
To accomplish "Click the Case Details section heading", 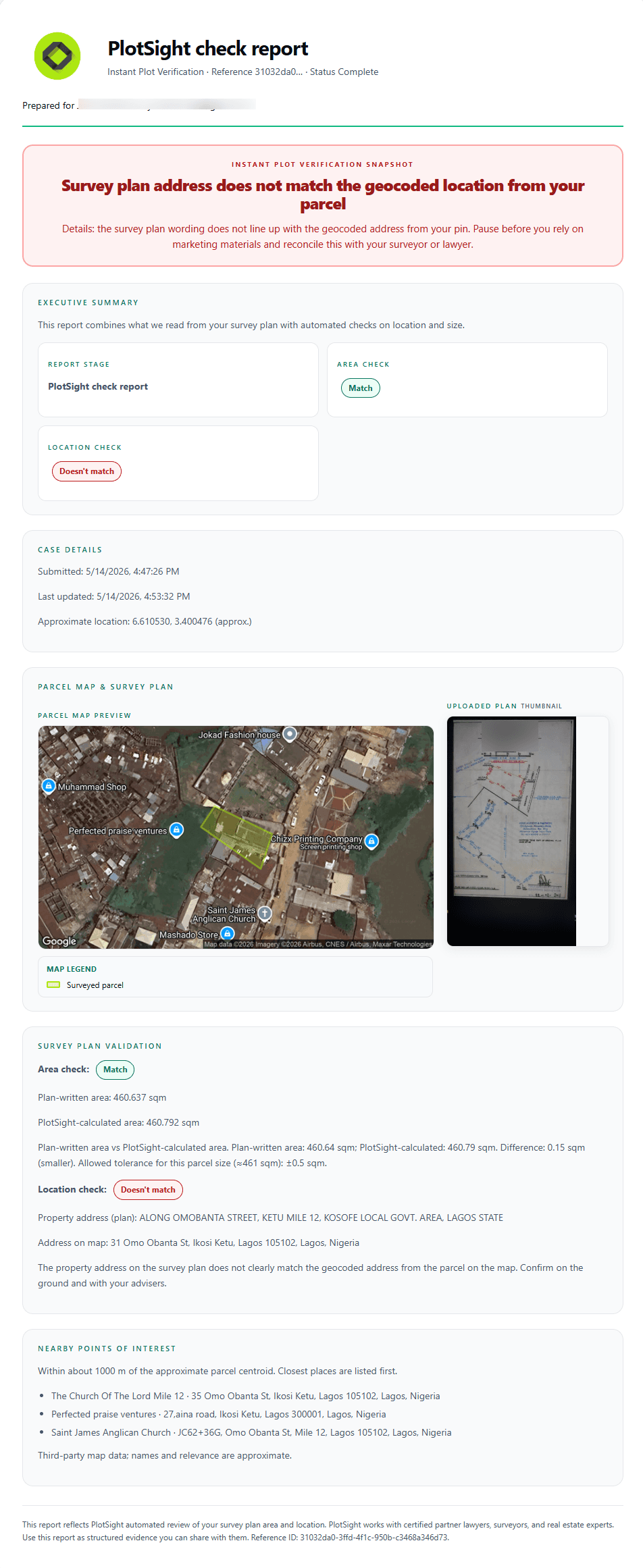I will pyautogui.click(x=70, y=550).
